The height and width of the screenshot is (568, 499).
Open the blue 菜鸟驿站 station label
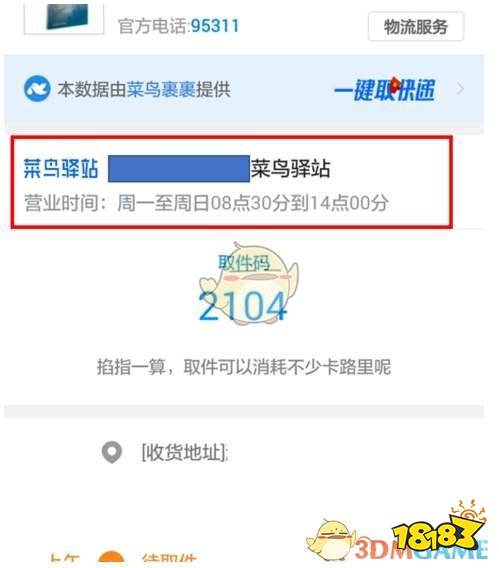(61, 169)
